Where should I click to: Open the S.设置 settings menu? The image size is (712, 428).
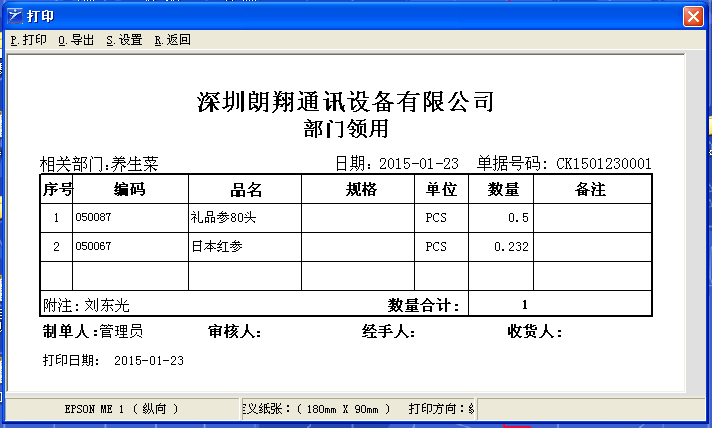click(124, 41)
